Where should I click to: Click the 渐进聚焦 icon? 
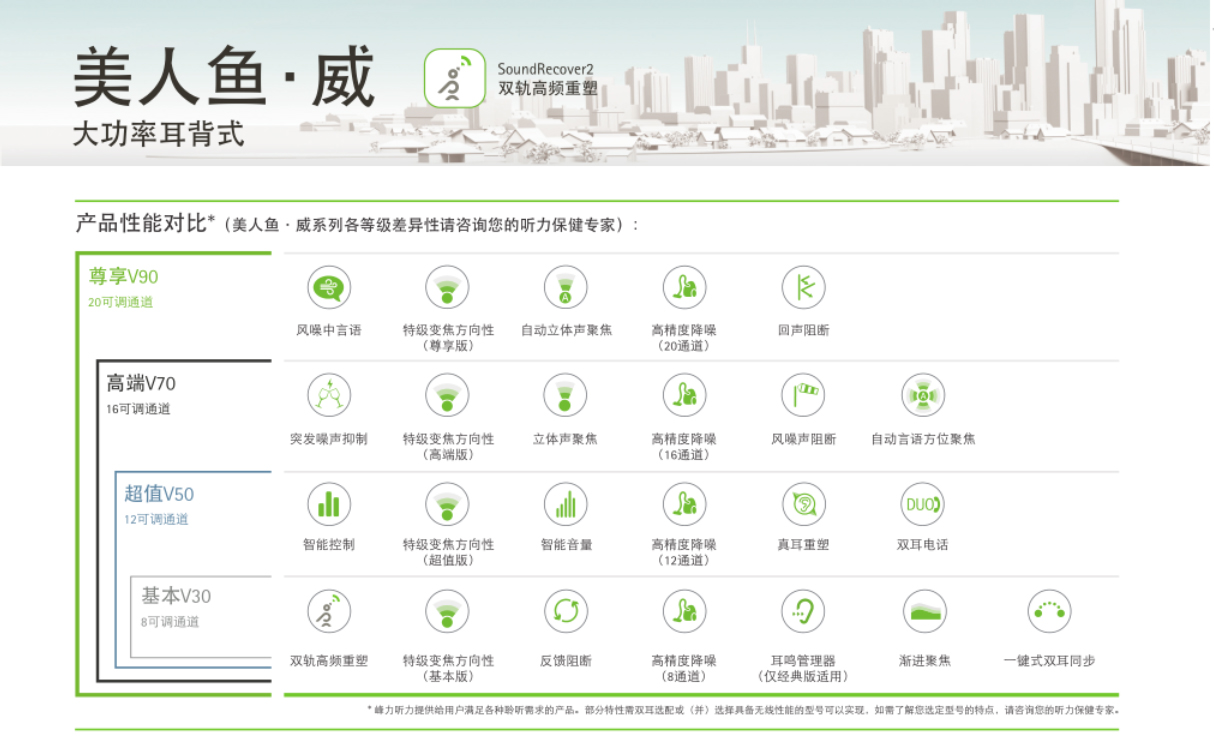point(924,611)
